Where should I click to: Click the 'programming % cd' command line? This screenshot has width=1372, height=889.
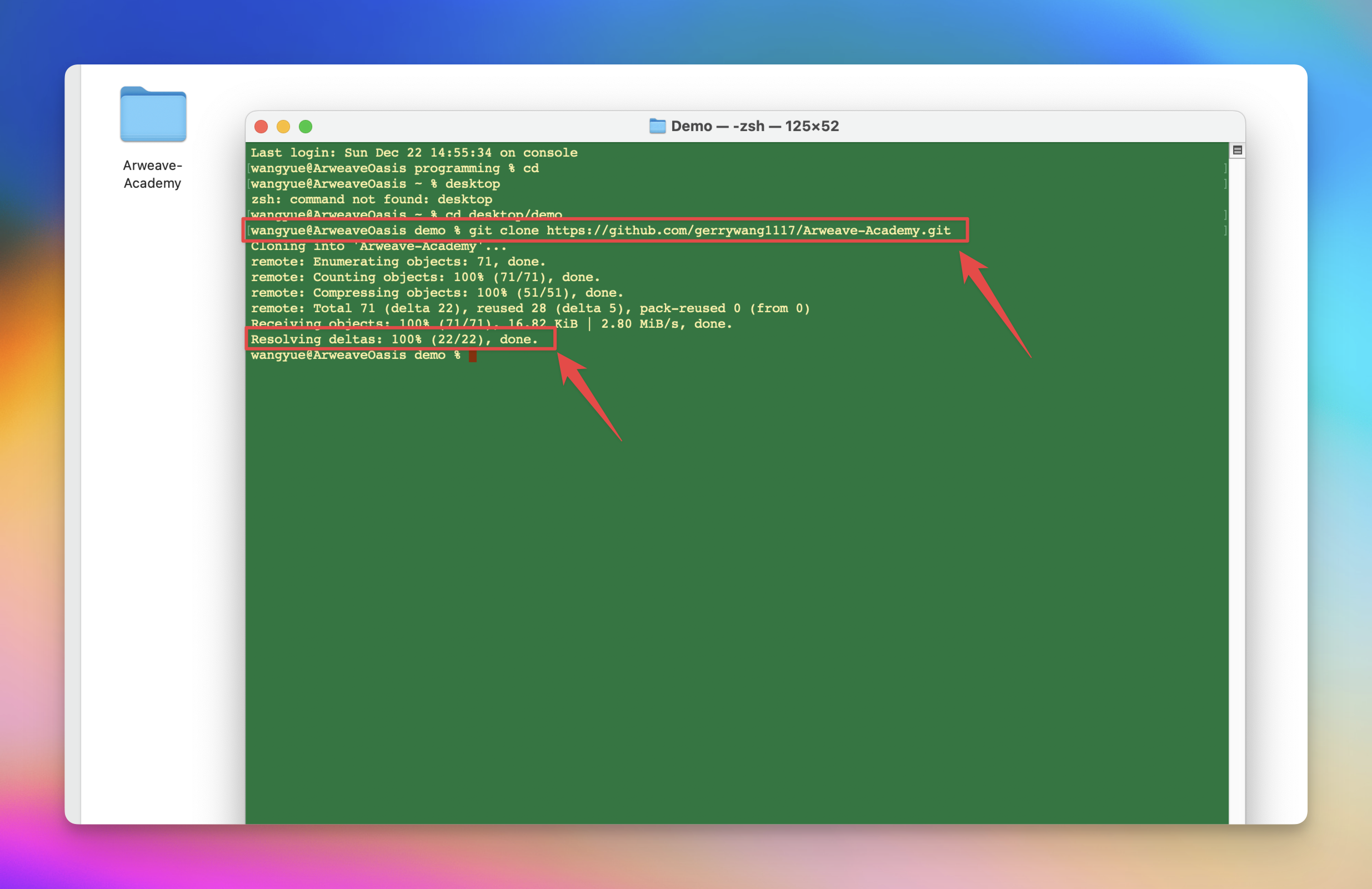(395, 168)
